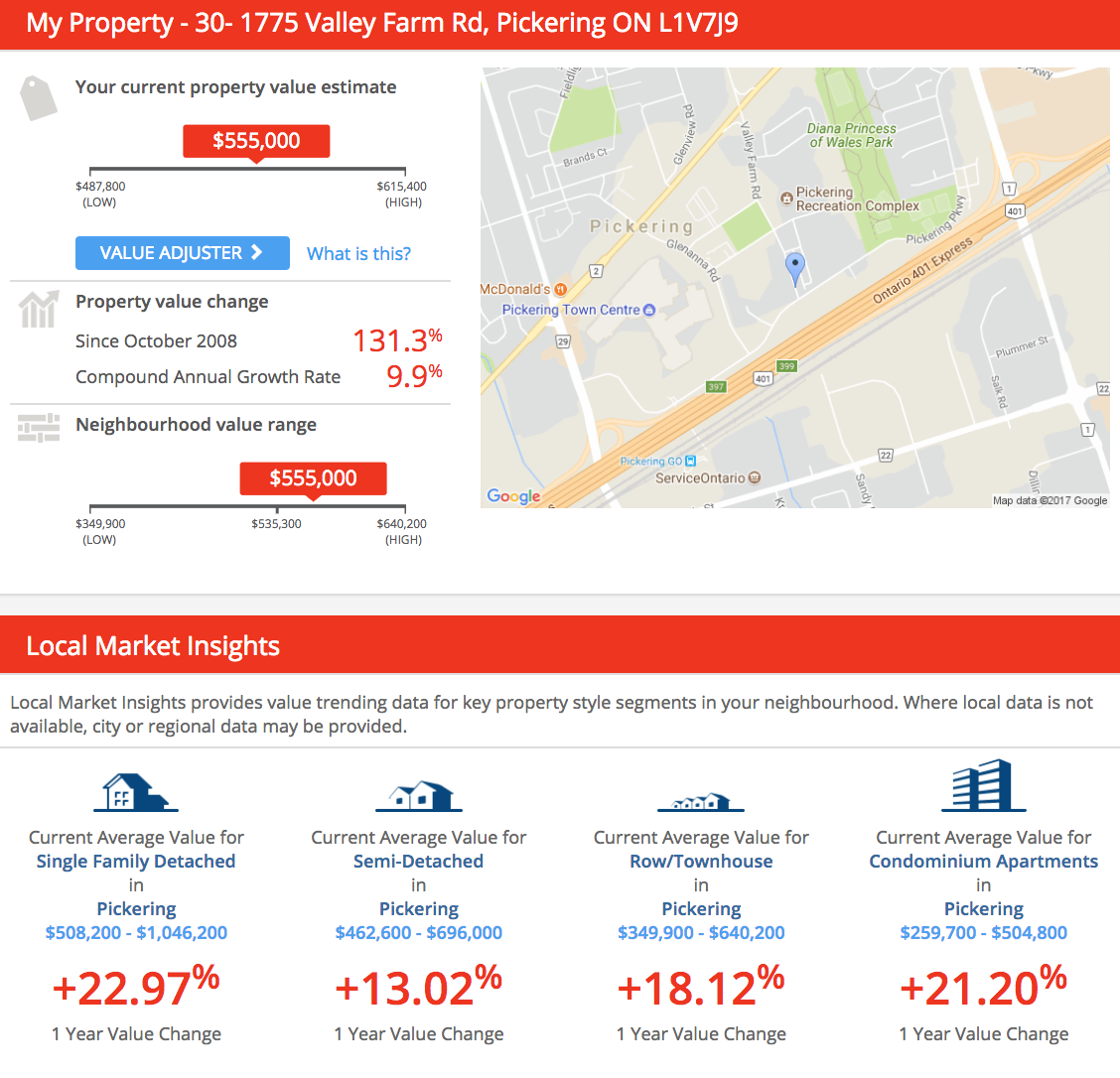Click the $349,900 neighbourhood low value

tap(100, 523)
